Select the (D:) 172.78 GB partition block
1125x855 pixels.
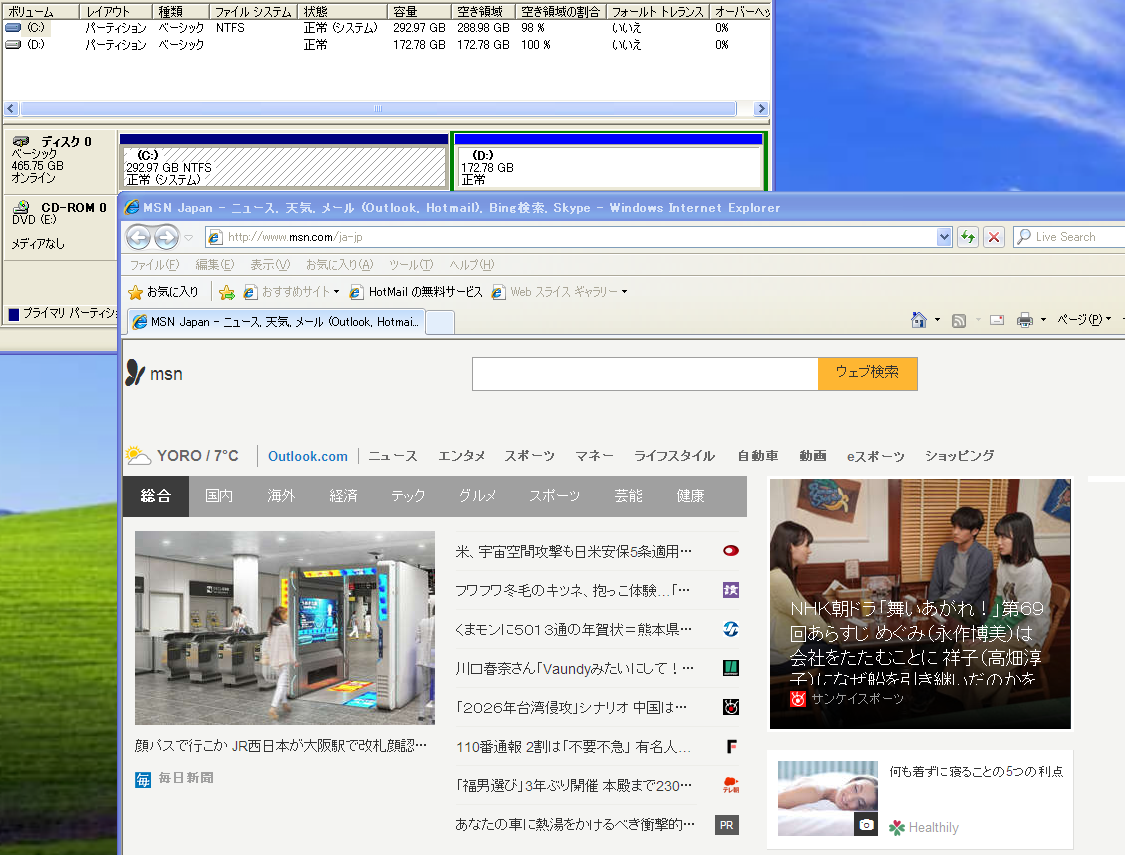[608, 161]
